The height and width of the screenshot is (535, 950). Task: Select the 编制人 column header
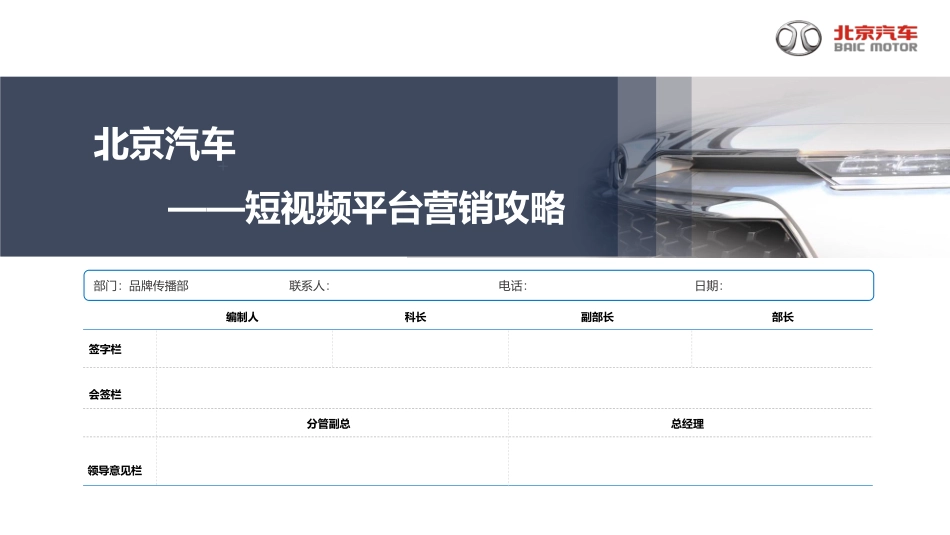pyautogui.click(x=242, y=317)
